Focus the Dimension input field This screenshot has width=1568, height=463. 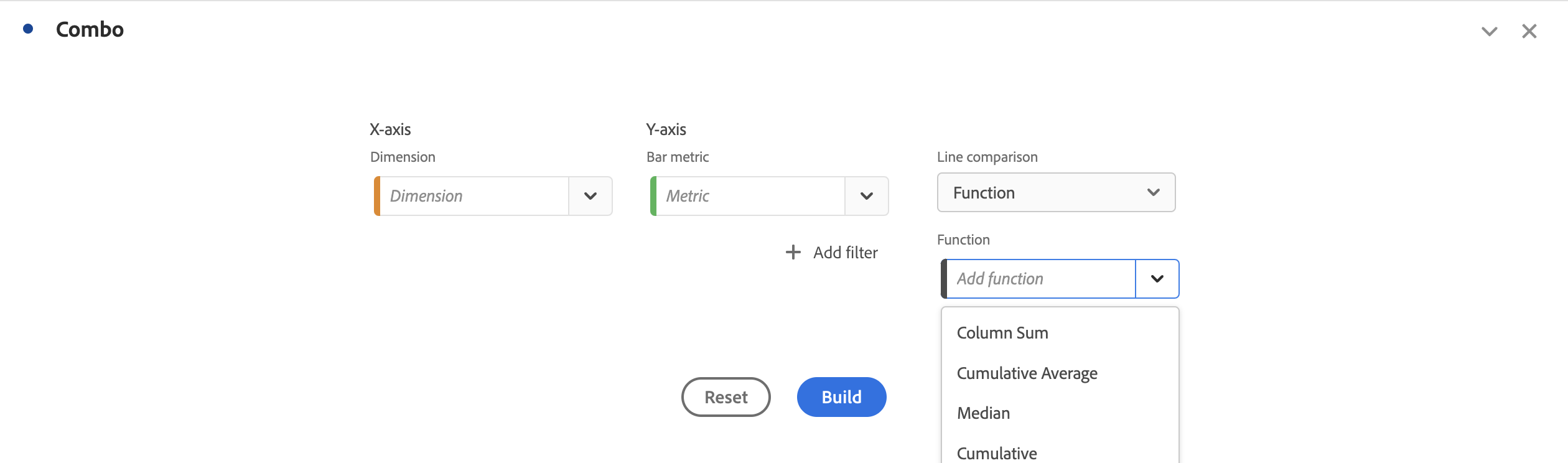(474, 196)
